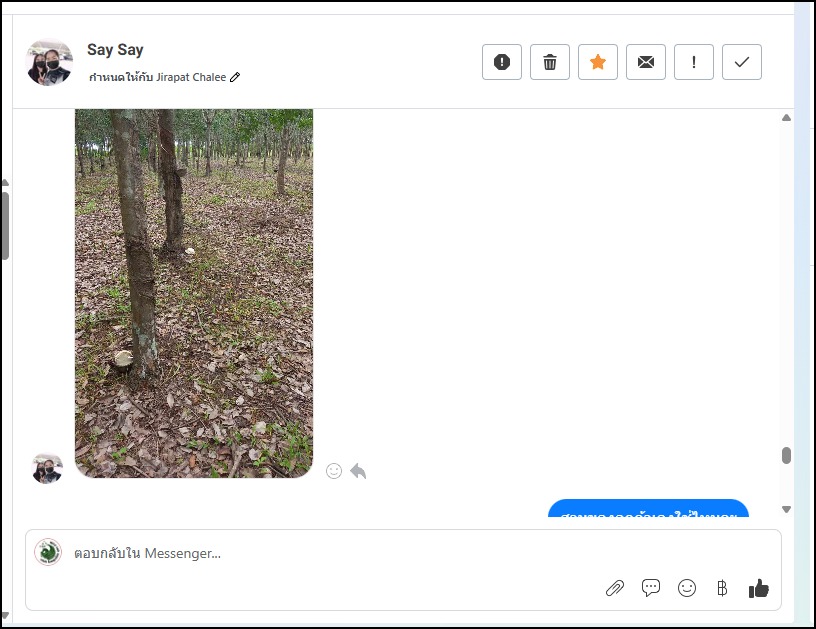Send a thumbs up like

(x=758, y=588)
